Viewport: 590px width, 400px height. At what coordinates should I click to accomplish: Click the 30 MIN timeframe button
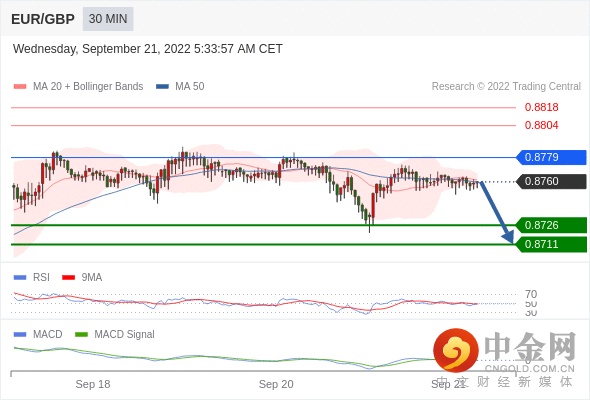pos(108,19)
